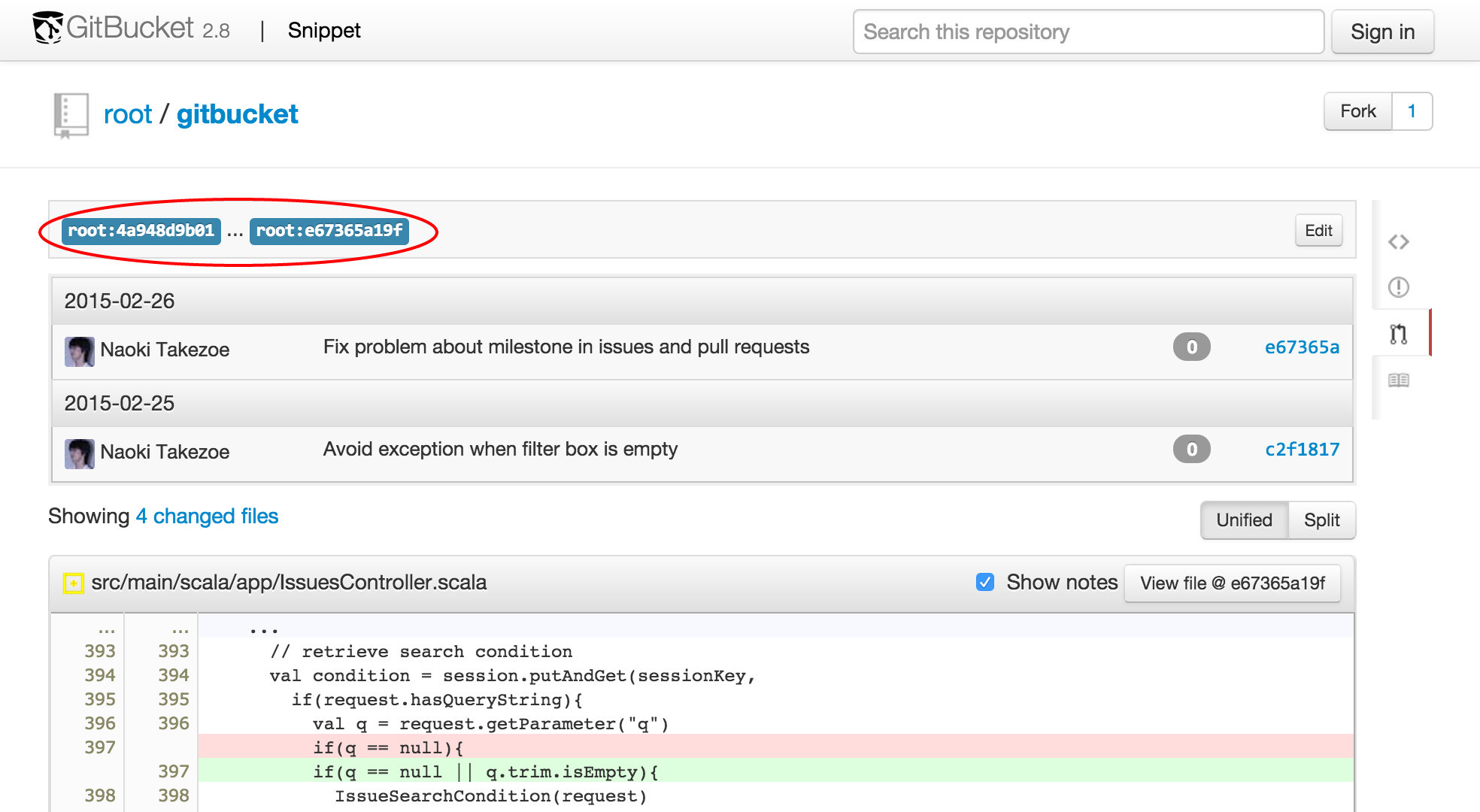Viewport: 1480px width, 812px height.
Task: Click the Sign in button
Action: coord(1382,32)
